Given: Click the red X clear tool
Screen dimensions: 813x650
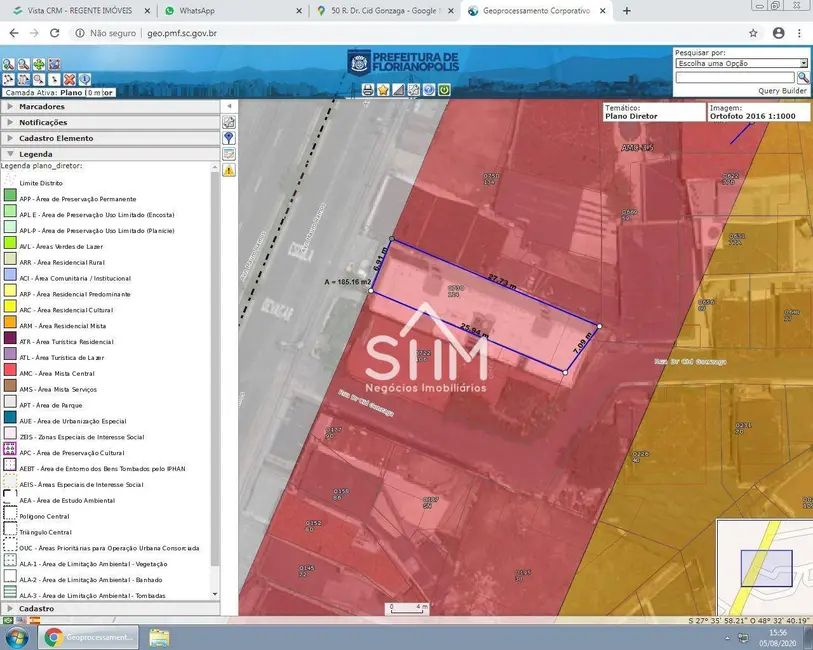Looking at the screenshot, I should tap(70, 79).
